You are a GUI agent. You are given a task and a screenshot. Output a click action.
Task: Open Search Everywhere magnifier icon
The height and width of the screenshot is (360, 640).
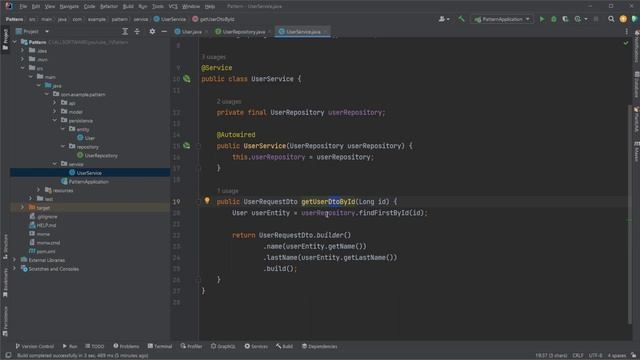[x=611, y=19]
